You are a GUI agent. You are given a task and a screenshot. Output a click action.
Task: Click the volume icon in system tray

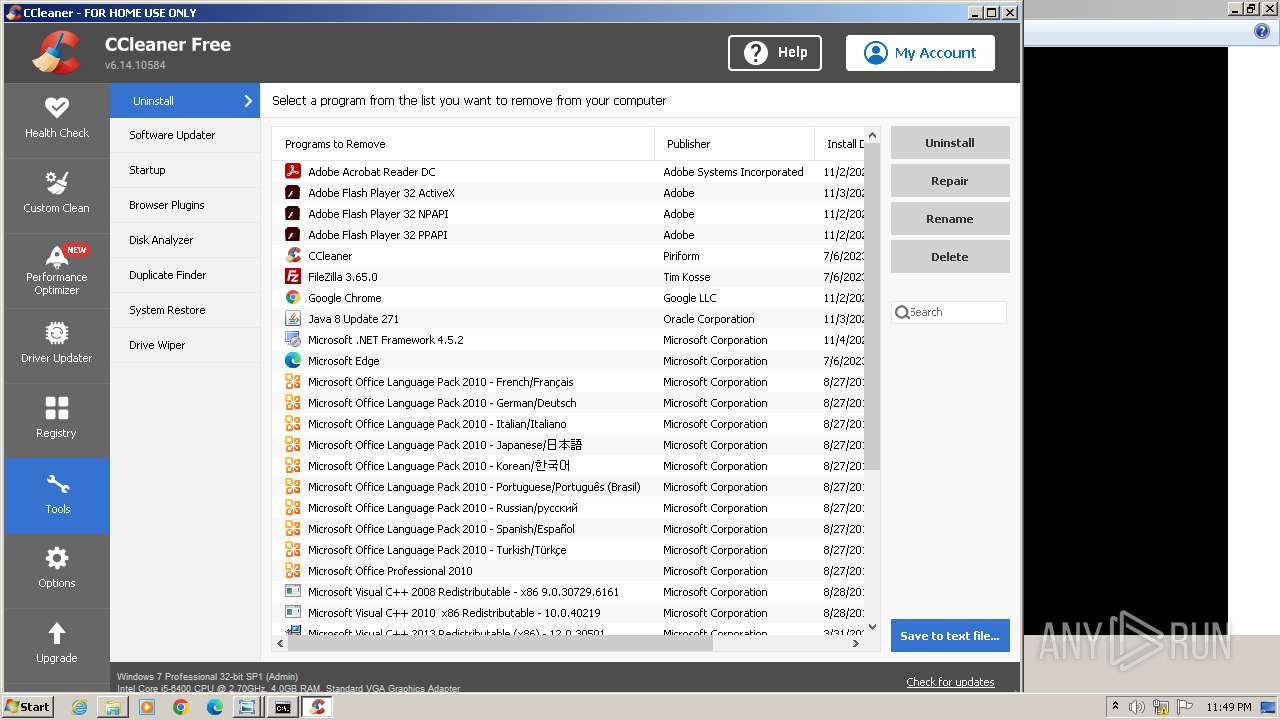point(1137,707)
